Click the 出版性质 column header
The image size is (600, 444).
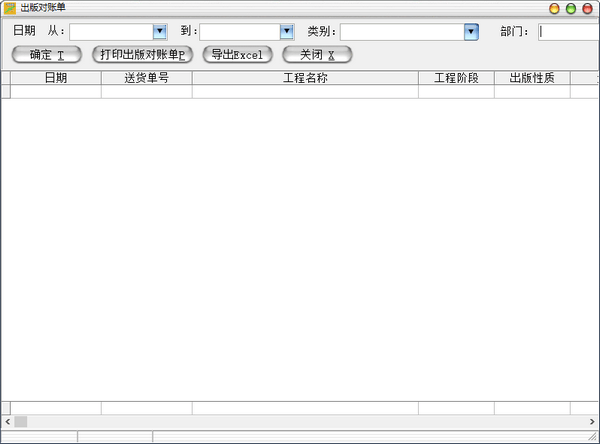pyautogui.click(x=532, y=78)
